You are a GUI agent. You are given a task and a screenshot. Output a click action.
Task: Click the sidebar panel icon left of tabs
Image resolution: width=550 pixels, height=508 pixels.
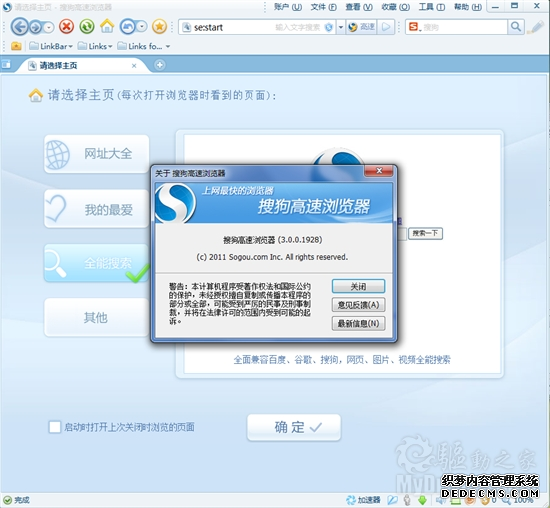6,65
